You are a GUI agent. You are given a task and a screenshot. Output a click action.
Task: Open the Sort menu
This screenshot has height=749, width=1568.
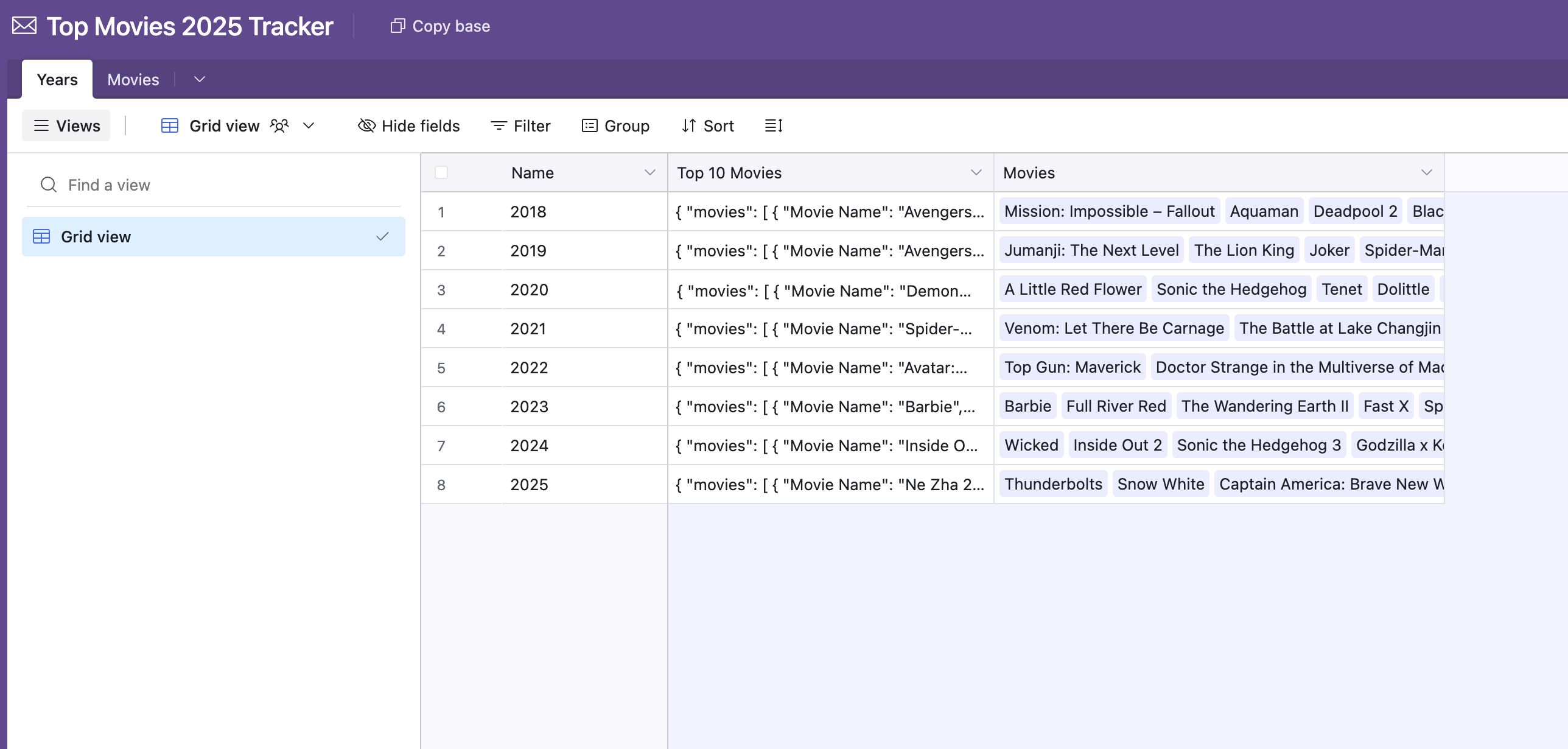tap(707, 125)
